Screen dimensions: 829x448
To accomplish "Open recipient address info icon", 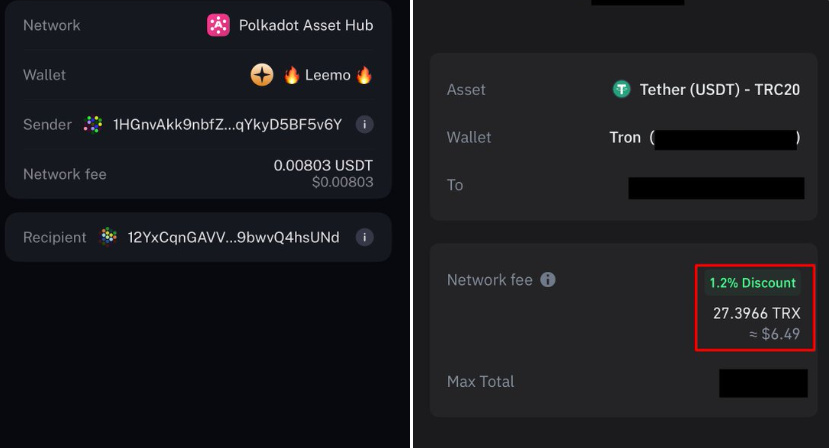I will 364,237.
